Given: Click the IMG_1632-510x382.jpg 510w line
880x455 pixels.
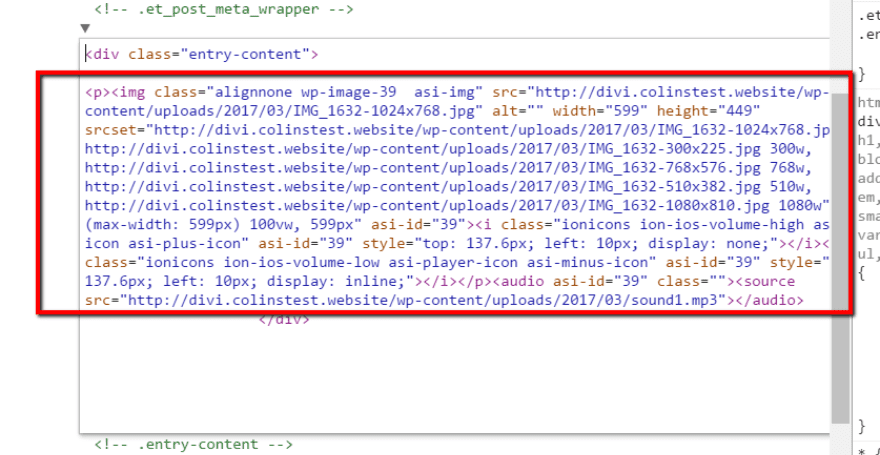Looking at the screenshot, I should [x=448, y=186].
